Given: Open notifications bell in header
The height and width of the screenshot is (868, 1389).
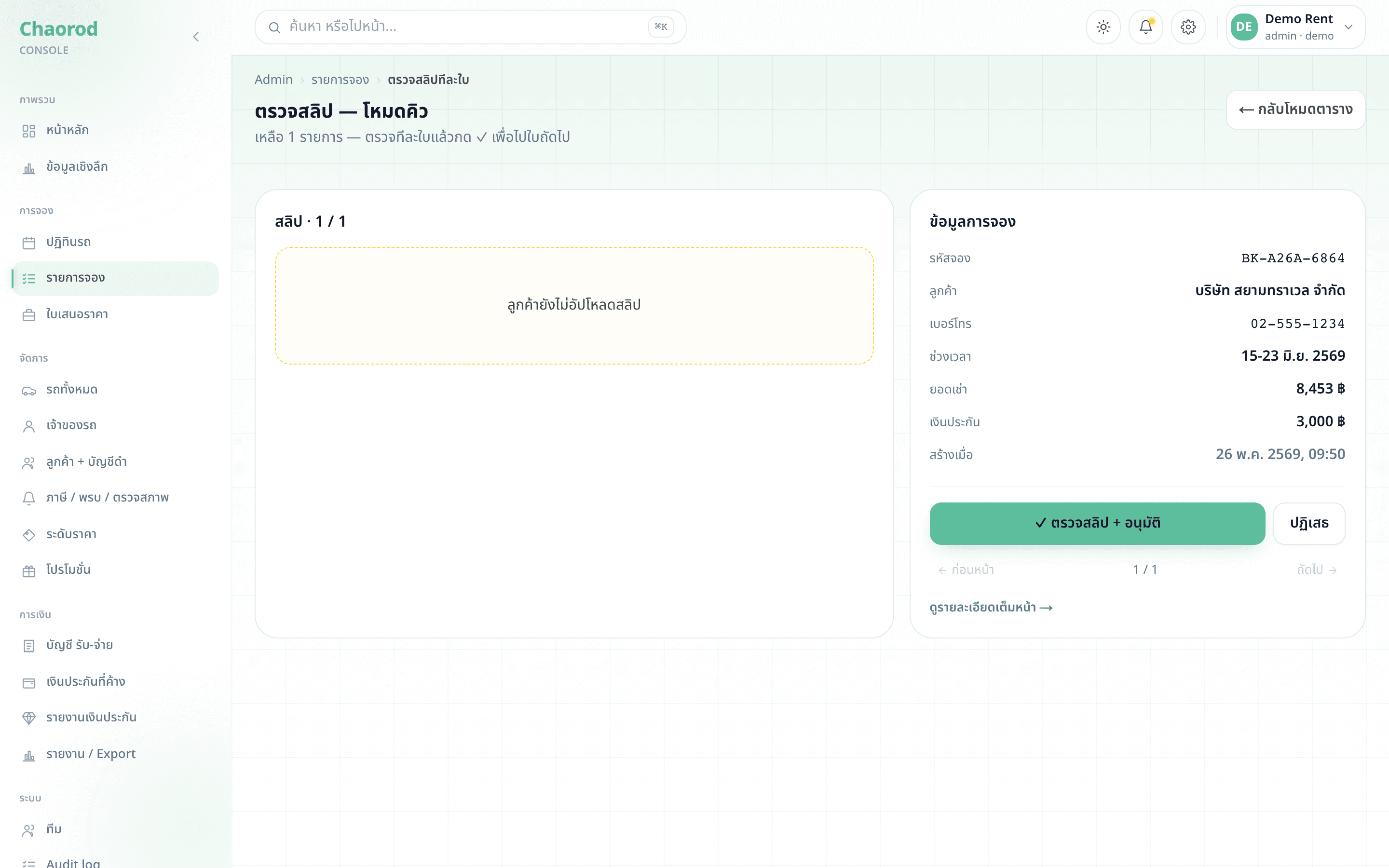Looking at the screenshot, I should 1145,27.
